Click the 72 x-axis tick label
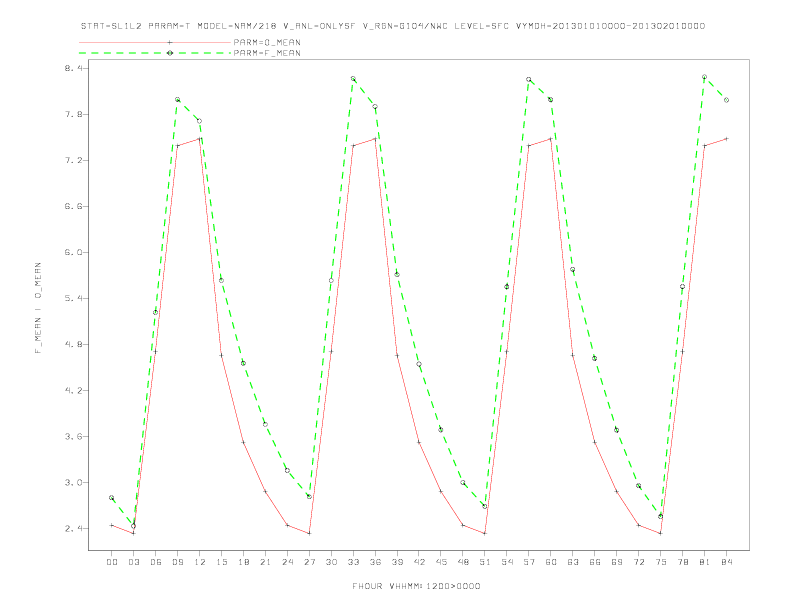The width and height of the screenshot is (792, 612). click(638, 562)
